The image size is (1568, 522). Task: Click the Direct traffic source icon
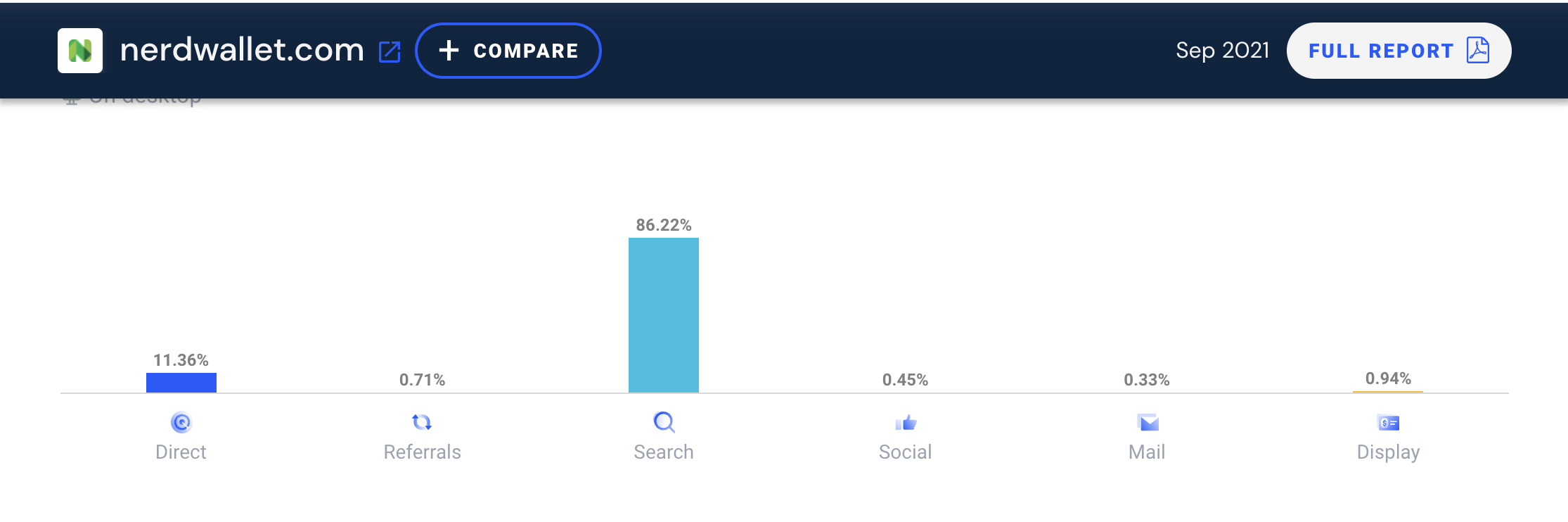click(181, 422)
